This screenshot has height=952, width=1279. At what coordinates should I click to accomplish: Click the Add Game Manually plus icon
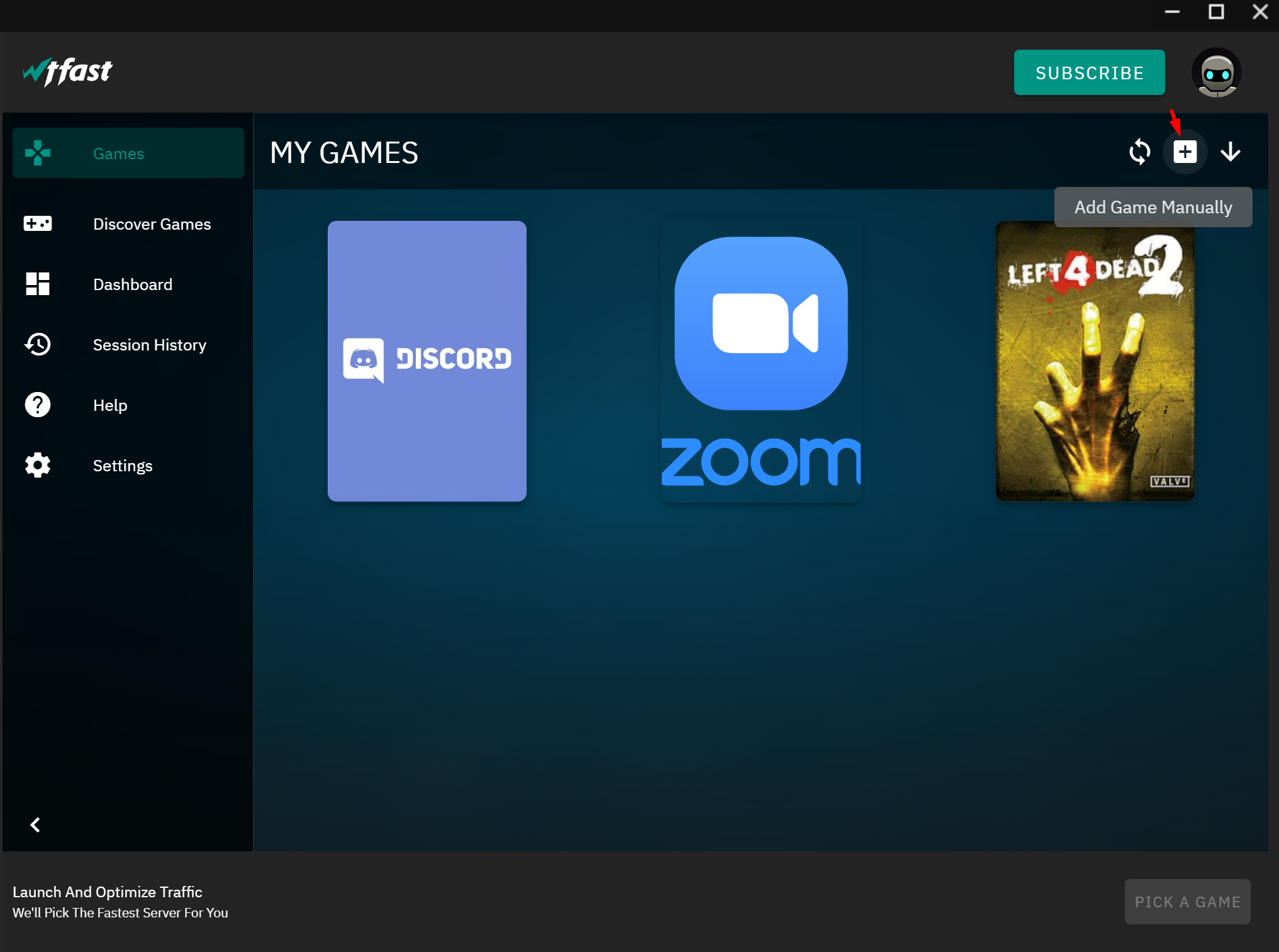[1185, 152]
